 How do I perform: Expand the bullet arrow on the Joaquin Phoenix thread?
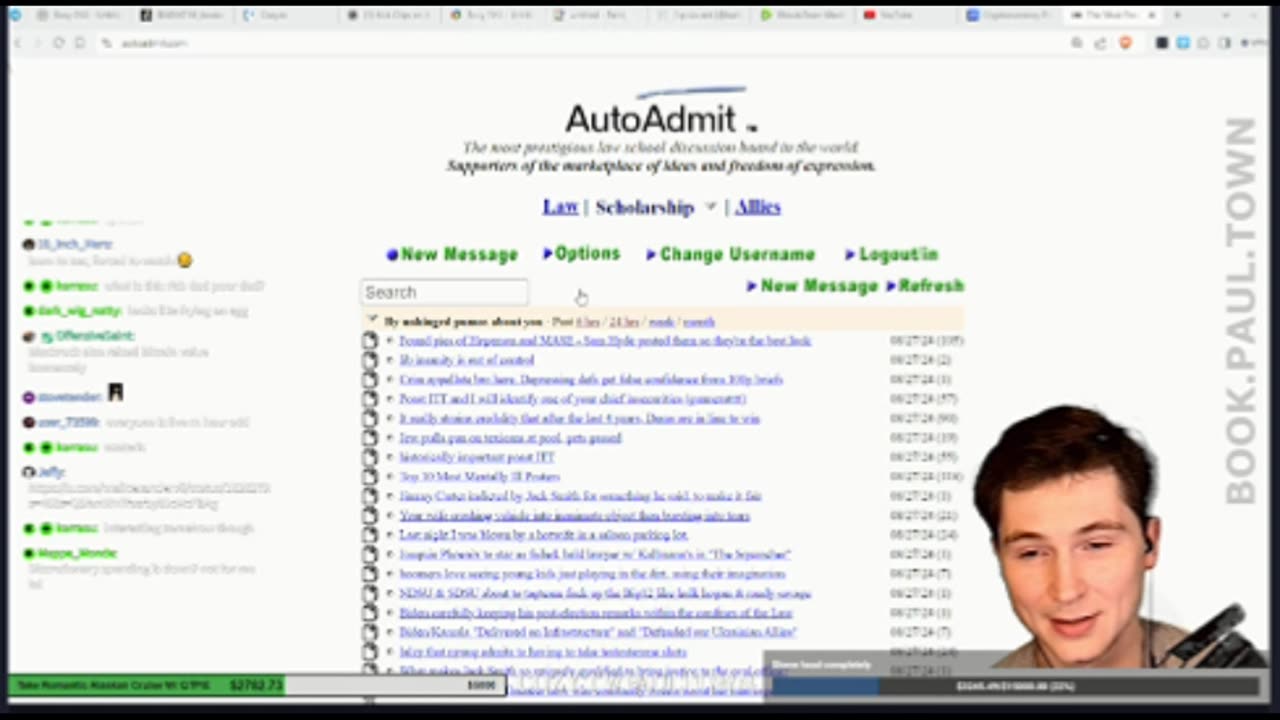tap(389, 554)
